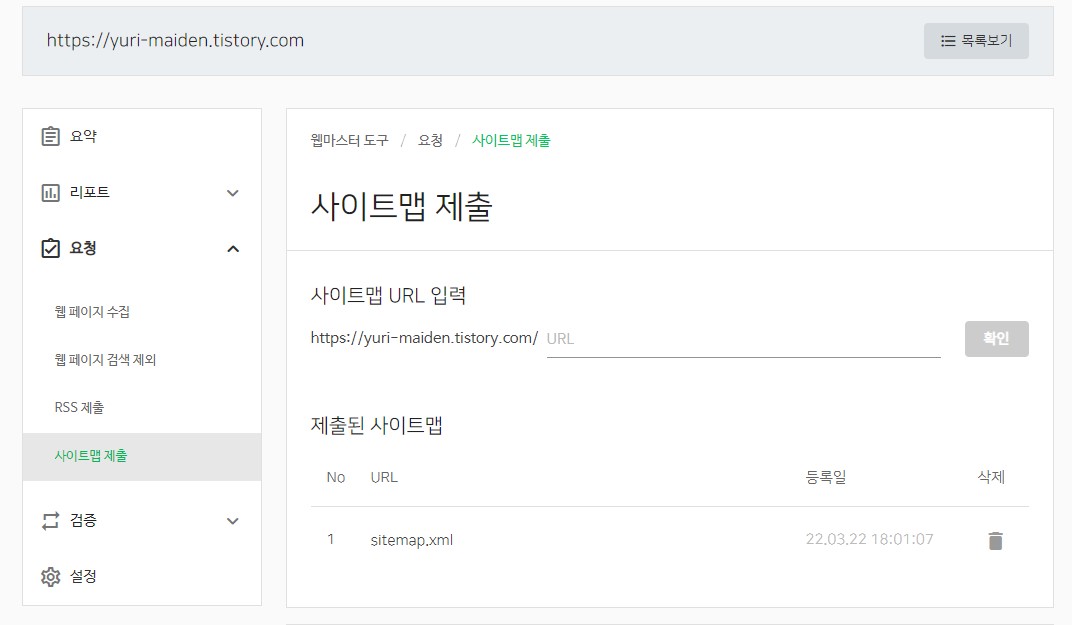1072x625 pixels.
Task: Click the 목록보기 button
Action: tap(976, 41)
